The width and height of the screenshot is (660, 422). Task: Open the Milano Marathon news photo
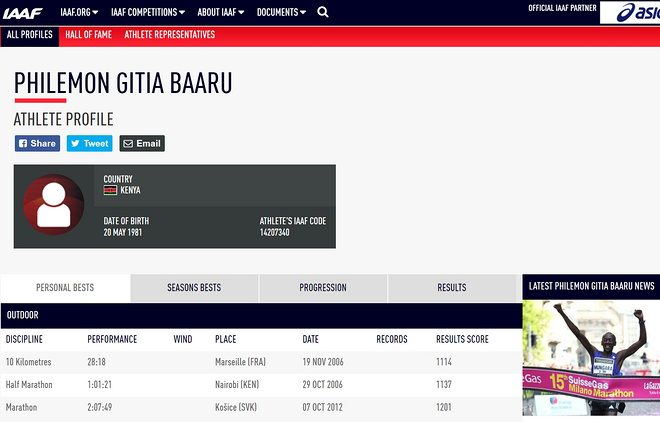(591, 360)
